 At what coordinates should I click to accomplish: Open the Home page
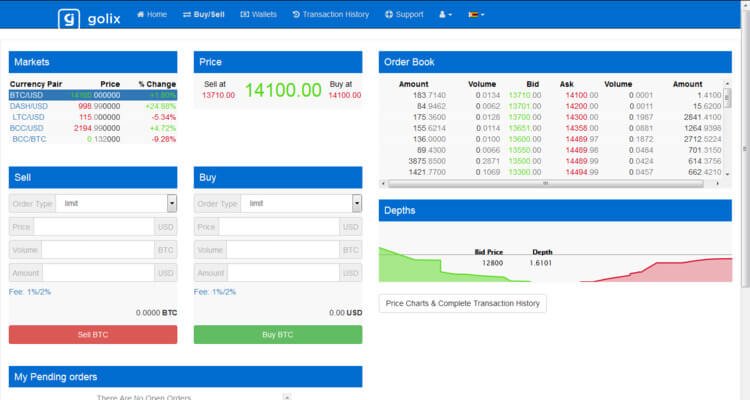pyautogui.click(x=151, y=15)
